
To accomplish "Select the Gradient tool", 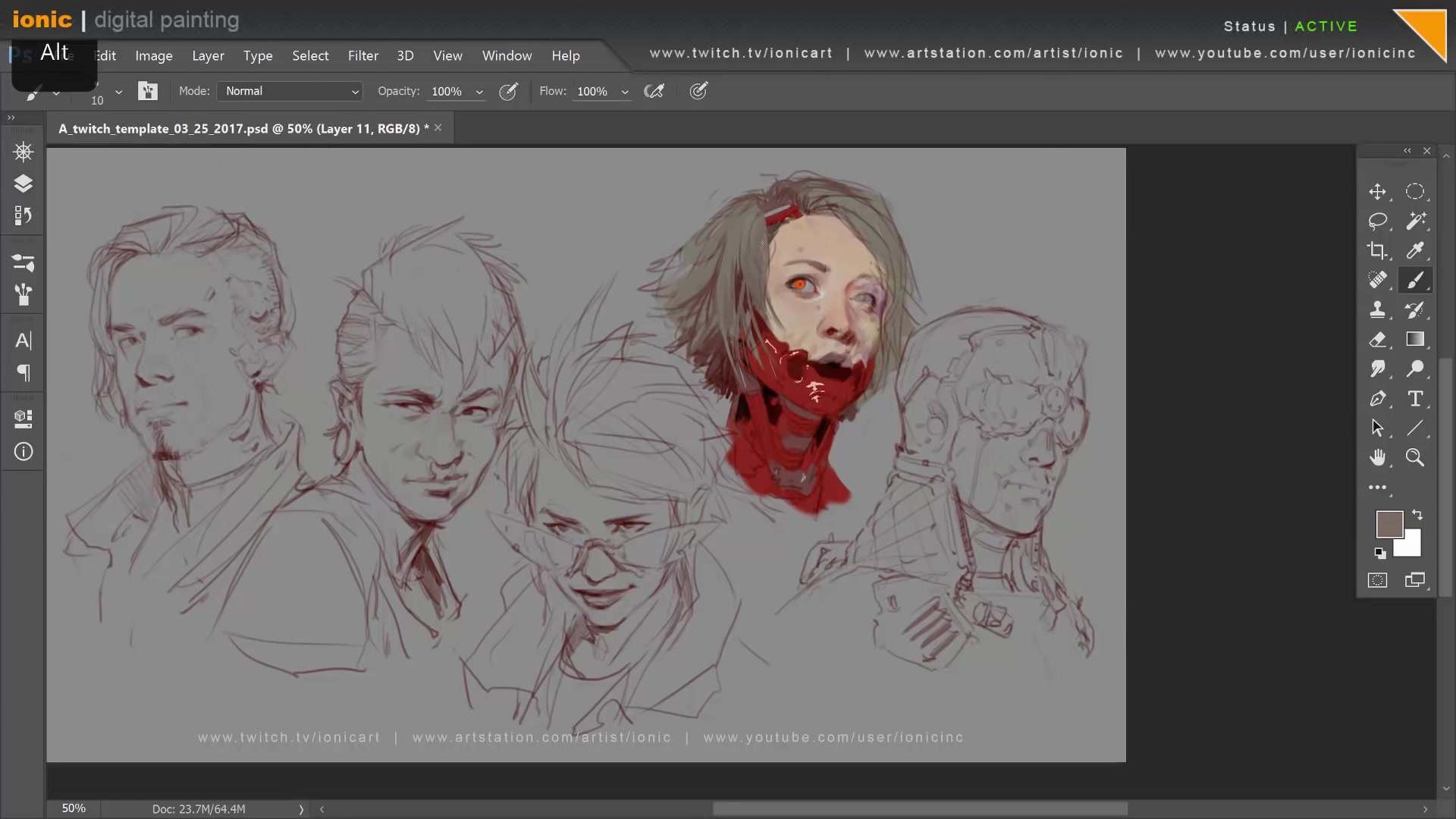I will coord(1415,339).
